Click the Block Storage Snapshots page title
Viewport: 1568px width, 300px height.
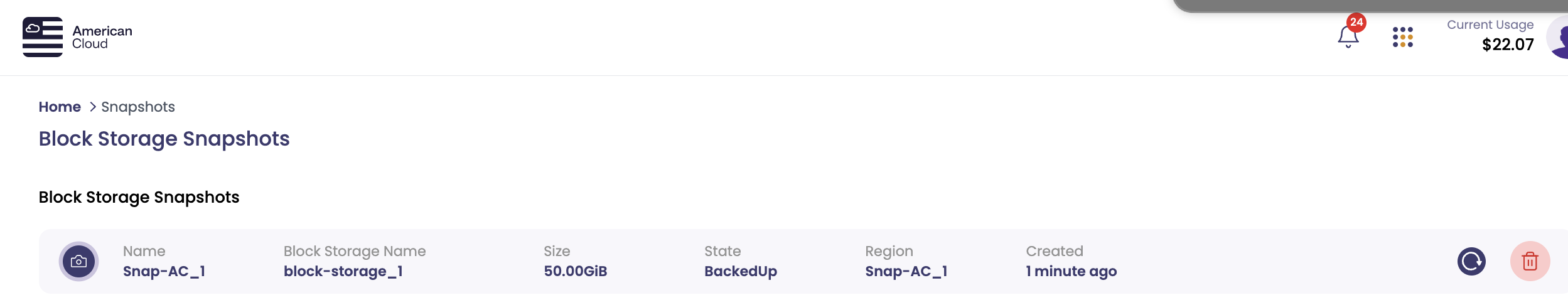tap(164, 139)
